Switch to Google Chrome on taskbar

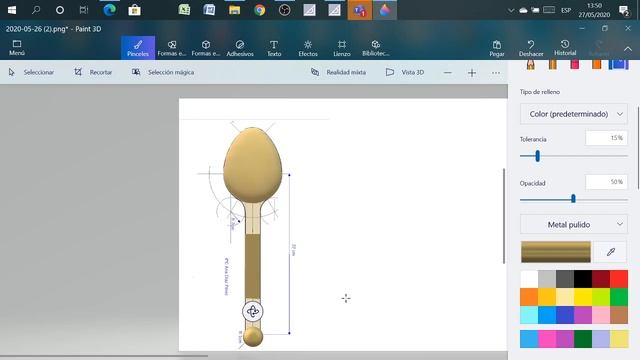[260, 10]
